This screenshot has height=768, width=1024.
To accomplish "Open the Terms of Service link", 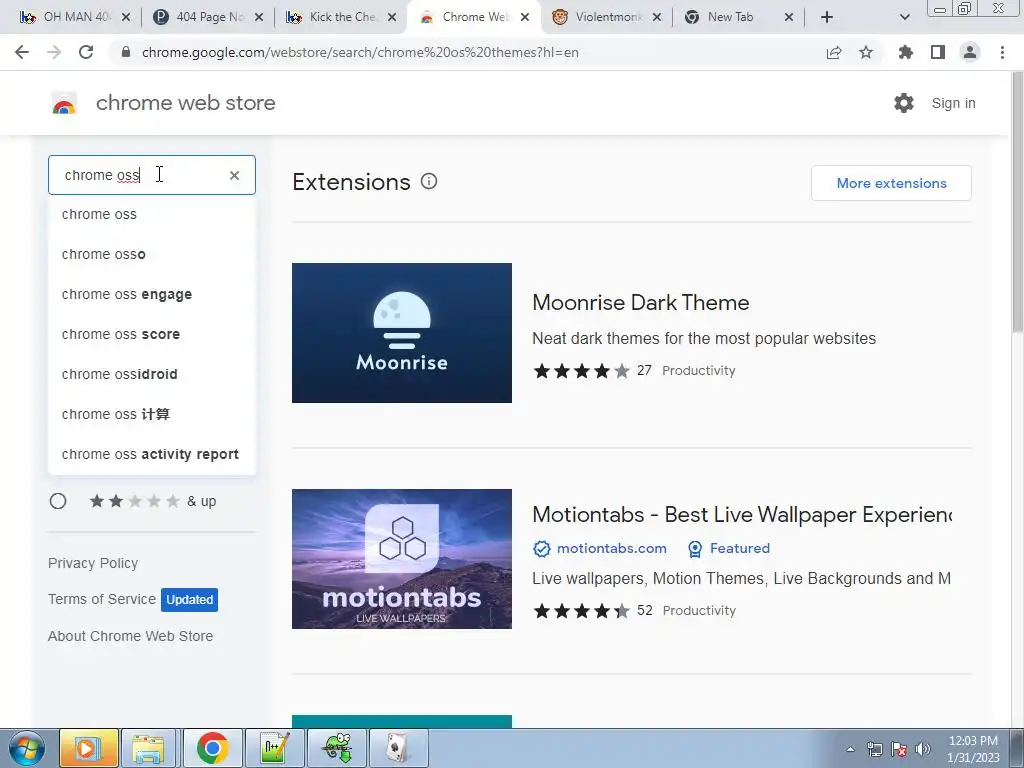I will pos(102,599).
